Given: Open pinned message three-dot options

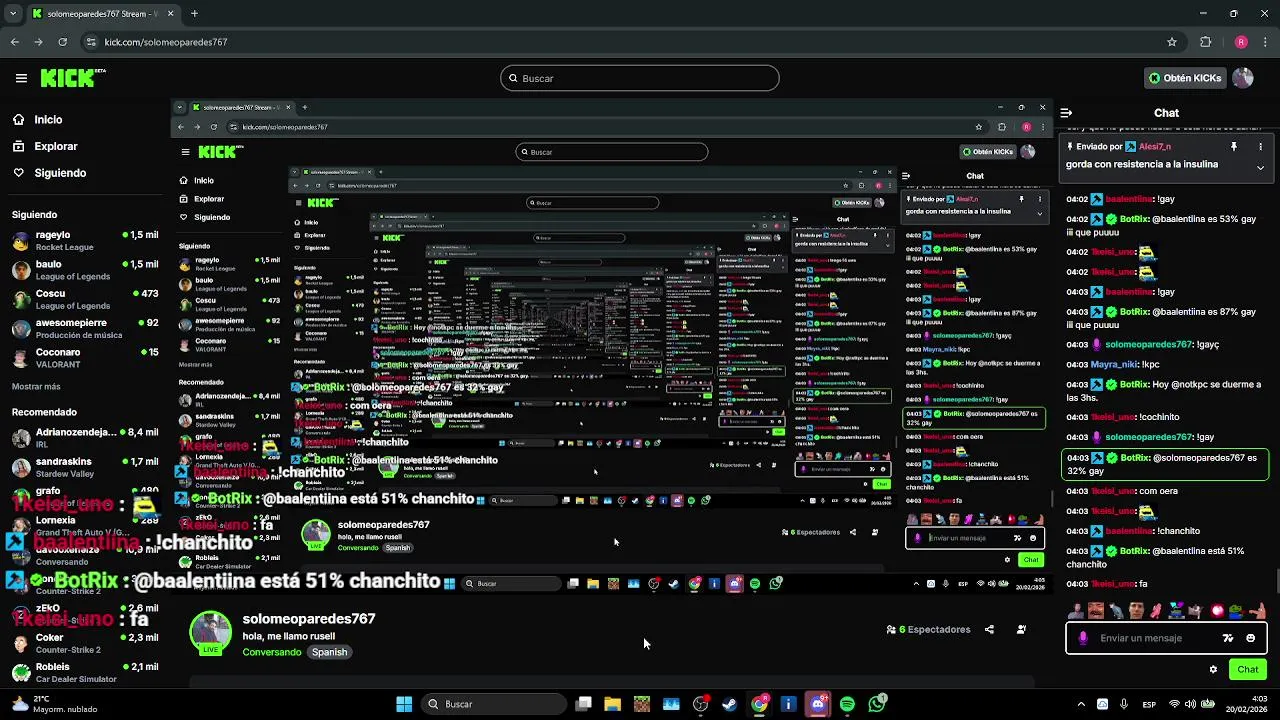Looking at the screenshot, I should (x=1260, y=146).
